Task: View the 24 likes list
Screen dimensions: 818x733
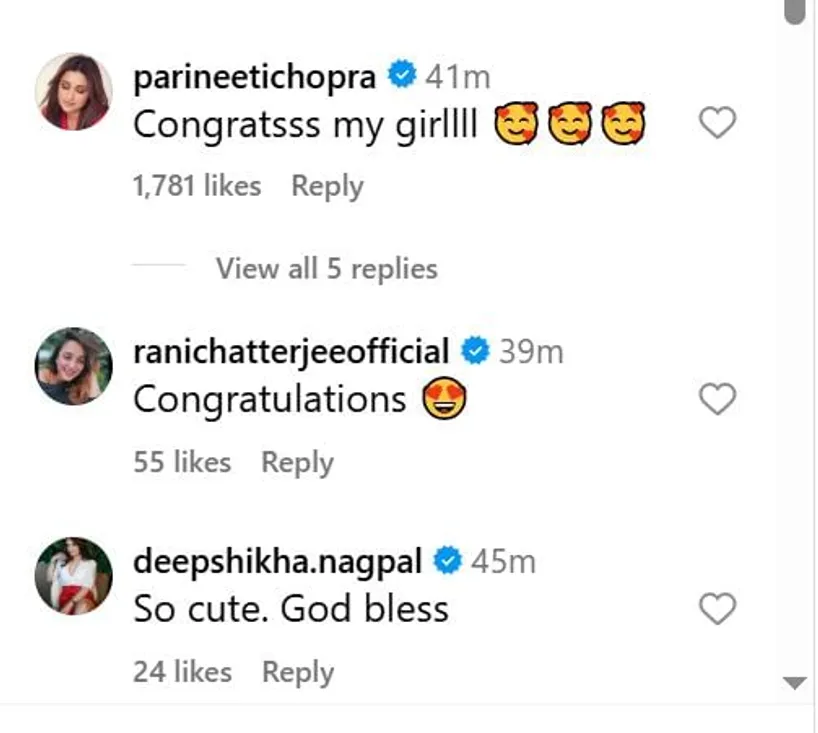Action: click(x=182, y=673)
